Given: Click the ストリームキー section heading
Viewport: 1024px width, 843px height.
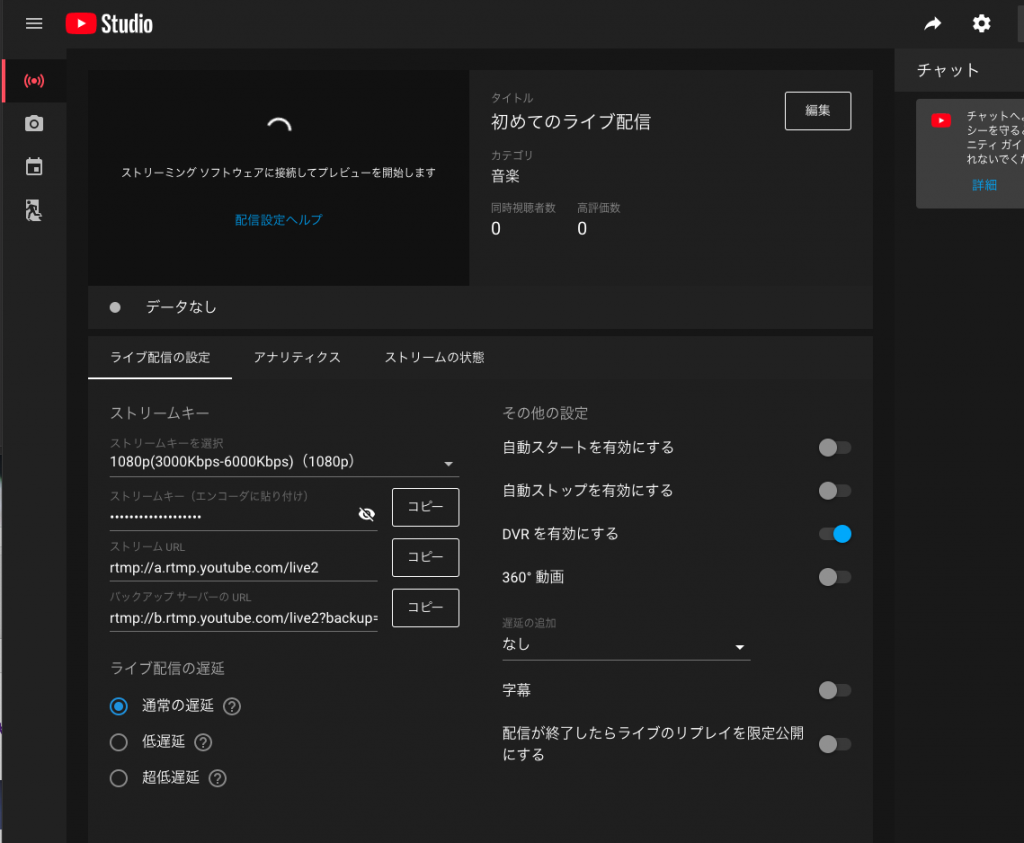Looking at the screenshot, I should pyautogui.click(x=159, y=413).
